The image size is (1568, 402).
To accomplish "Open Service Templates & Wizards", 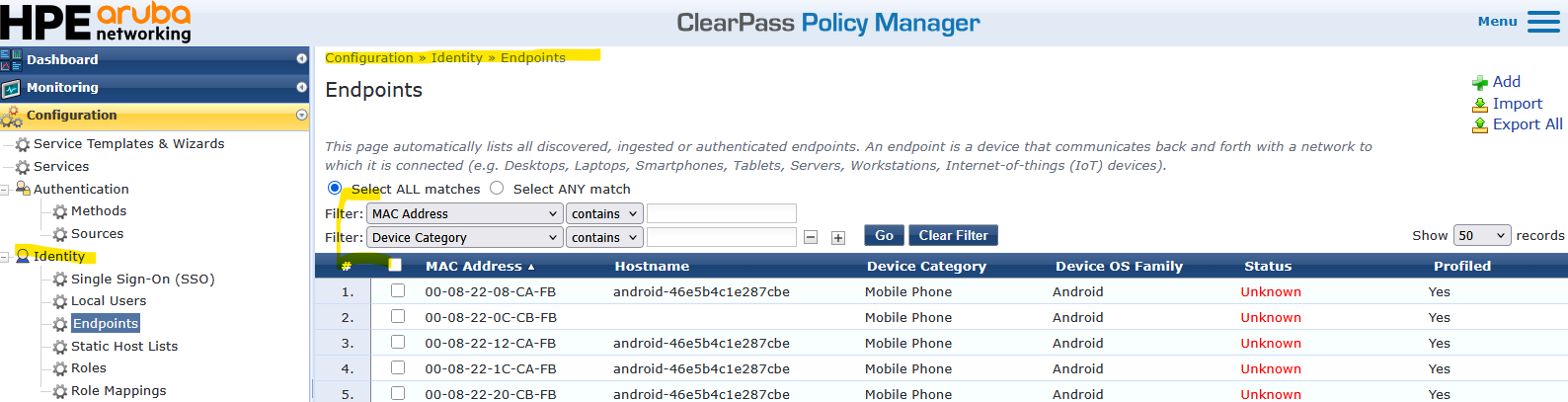I will 128,144.
